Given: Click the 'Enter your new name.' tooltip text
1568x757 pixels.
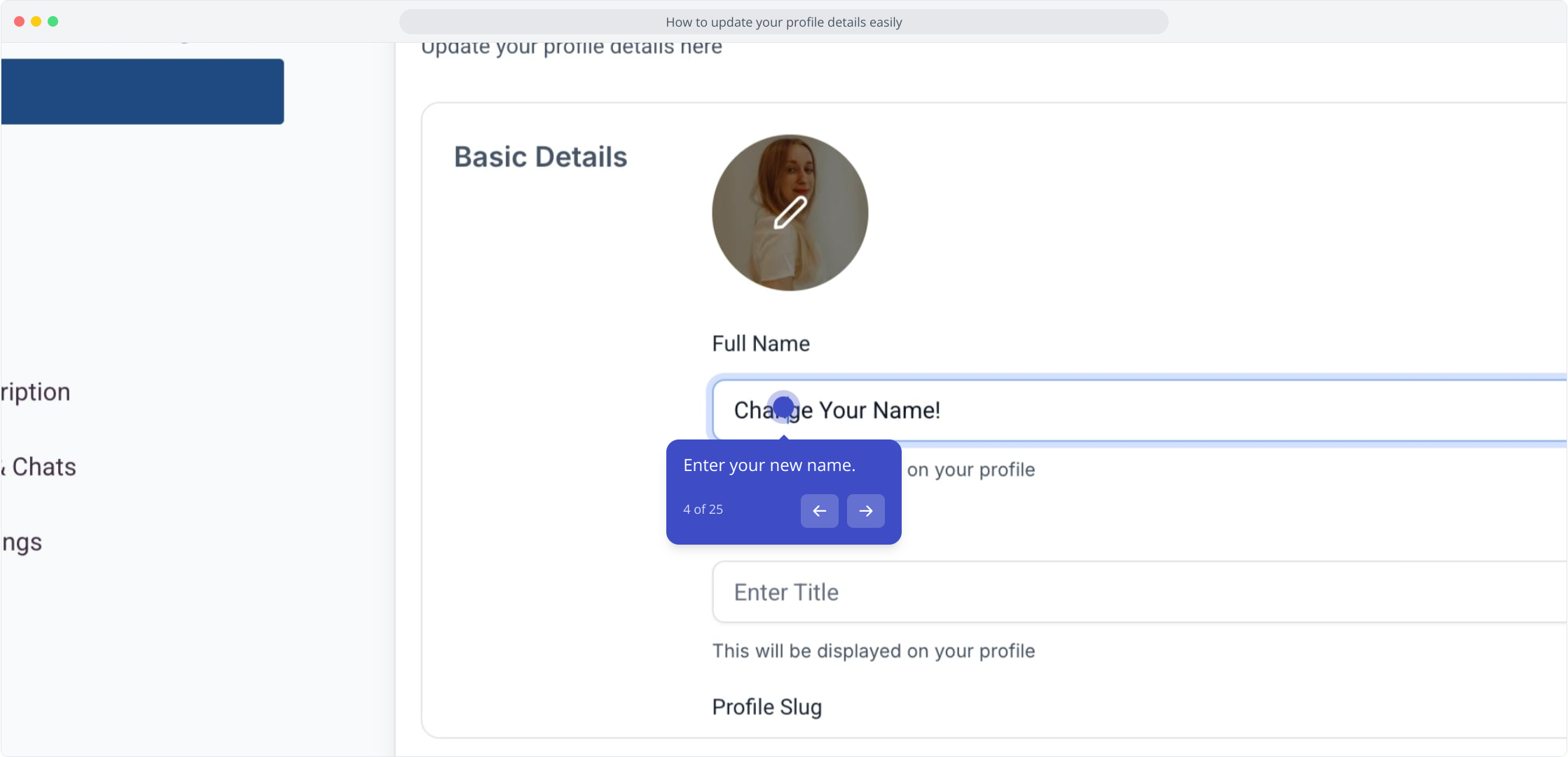Looking at the screenshot, I should point(769,465).
